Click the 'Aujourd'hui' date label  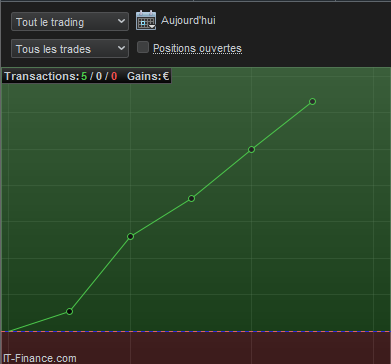[188, 20]
